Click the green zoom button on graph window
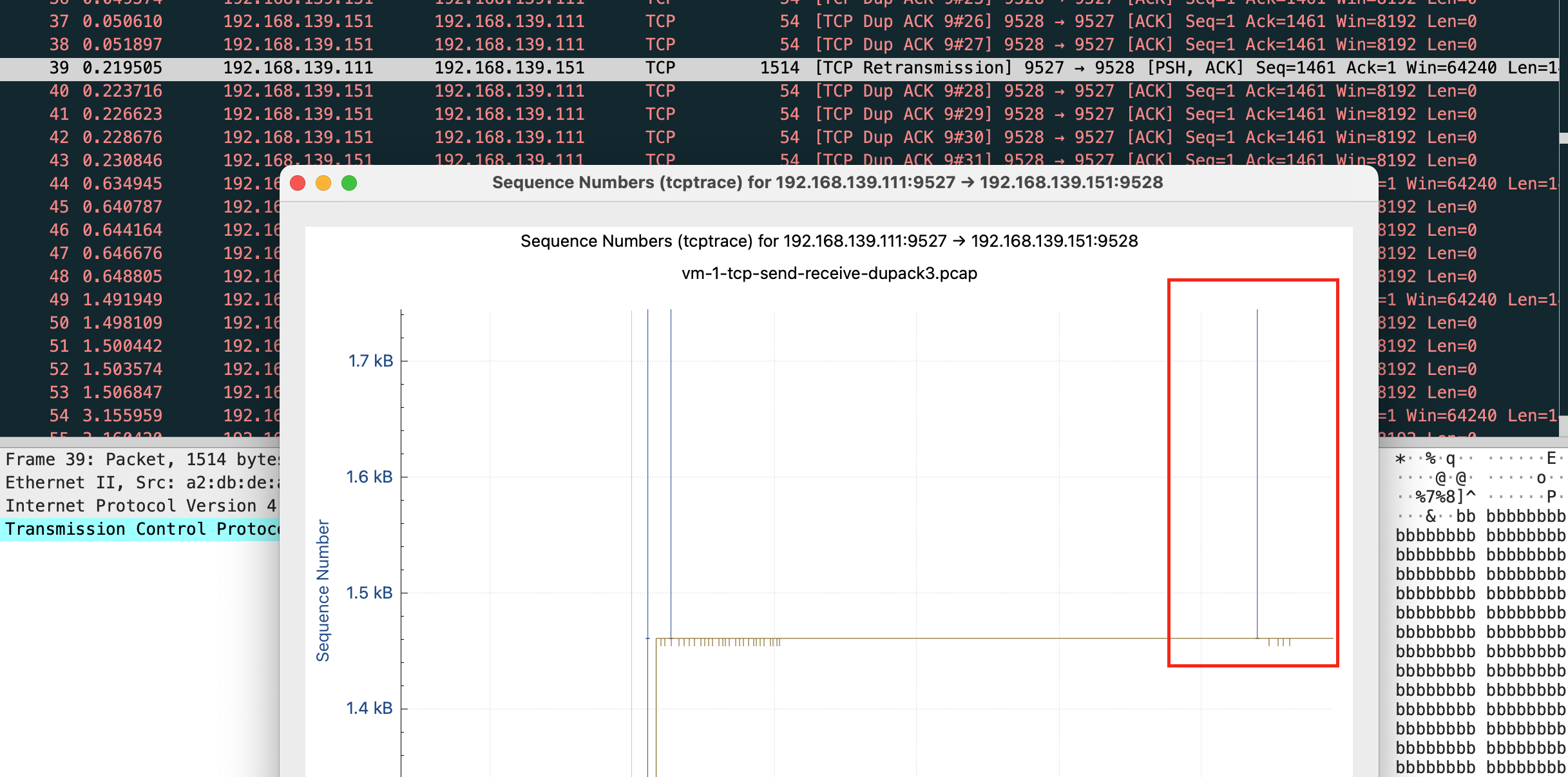 tap(349, 183)
